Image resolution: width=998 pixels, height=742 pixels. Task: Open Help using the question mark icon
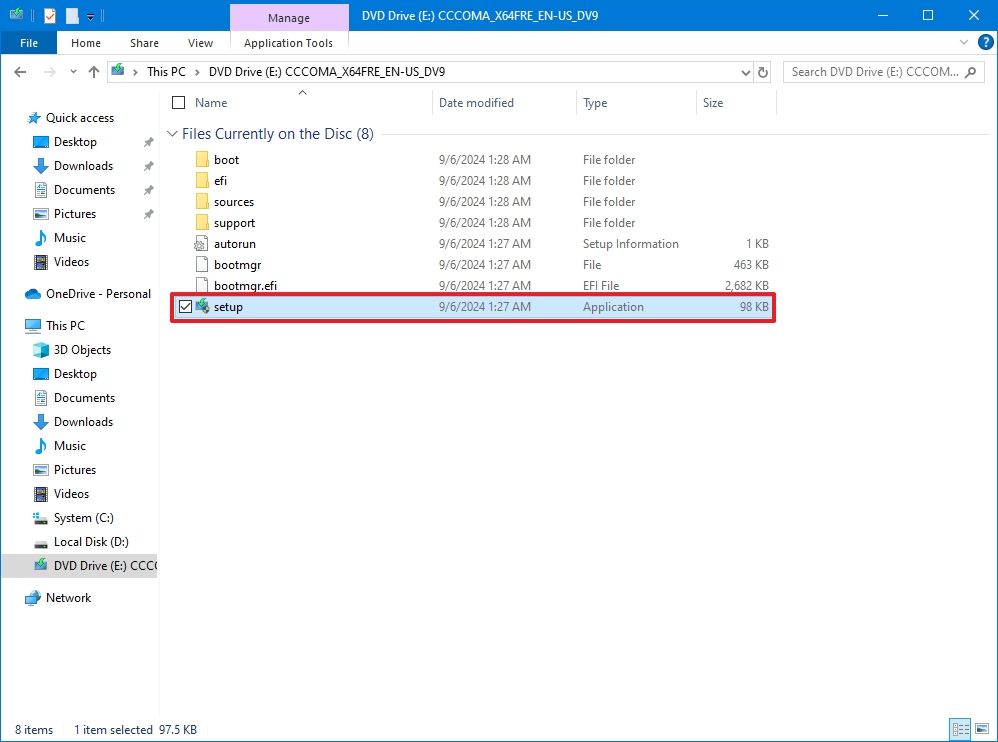pyautogui.click(x=986, y=42)
